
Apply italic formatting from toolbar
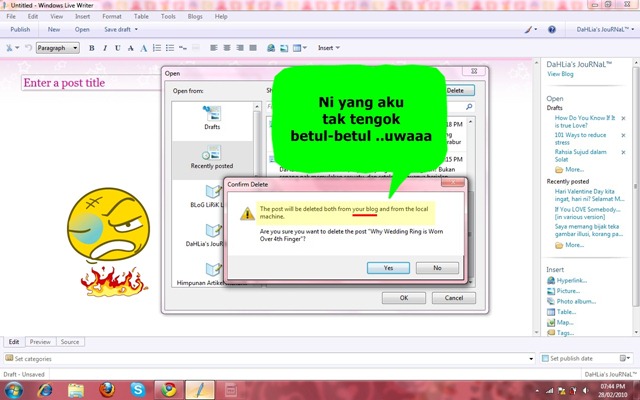tap(105, 48)
